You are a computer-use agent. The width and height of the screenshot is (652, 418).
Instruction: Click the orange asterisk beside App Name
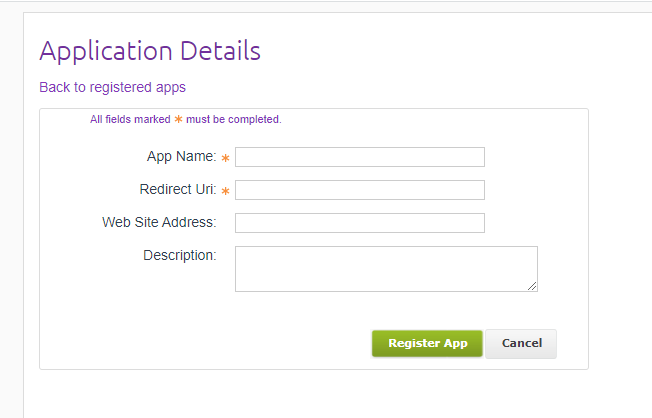pos(225,158)
